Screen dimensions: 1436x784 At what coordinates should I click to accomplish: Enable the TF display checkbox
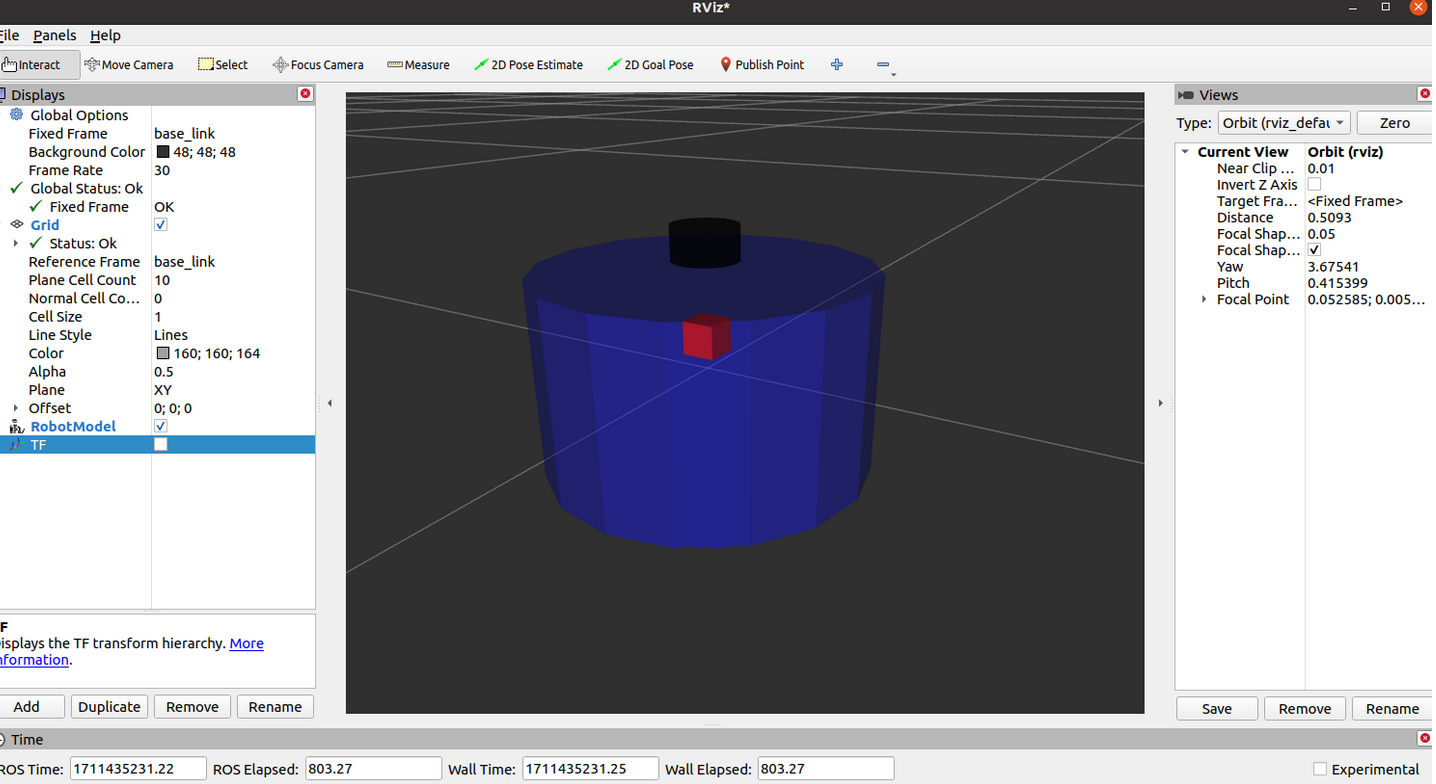(x=161, y=444)
